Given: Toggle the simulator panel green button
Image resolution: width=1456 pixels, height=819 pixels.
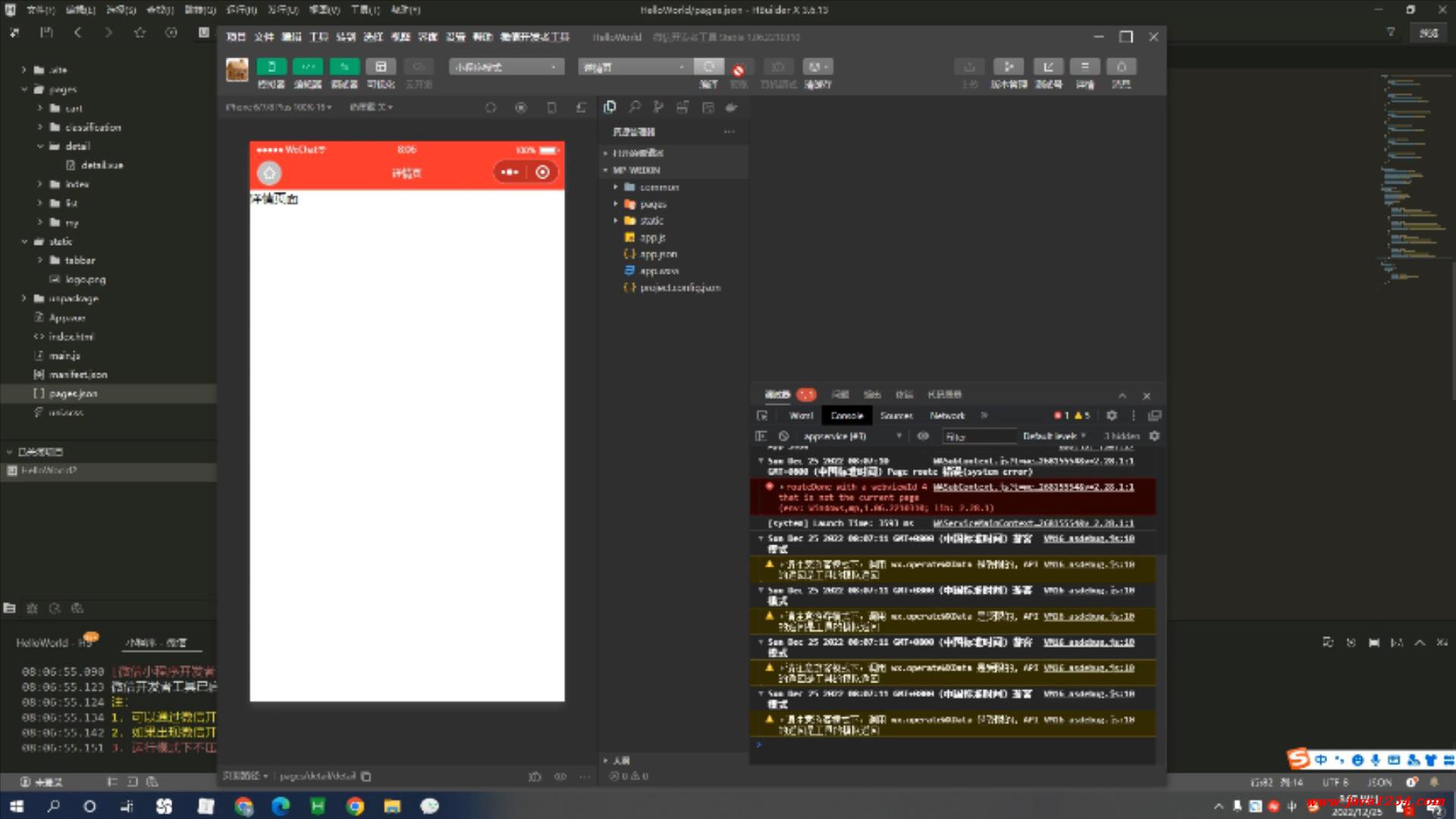Looking at the screenshot, I should [271, 67].
